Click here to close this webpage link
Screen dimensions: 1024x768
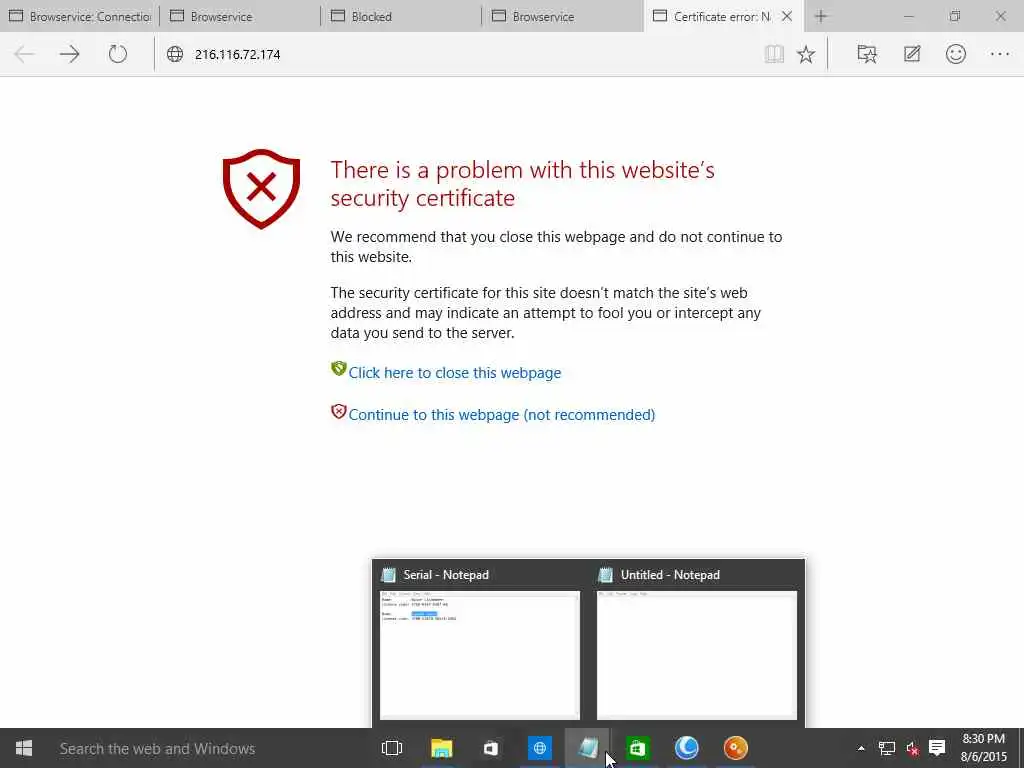(x=455, y=373)
